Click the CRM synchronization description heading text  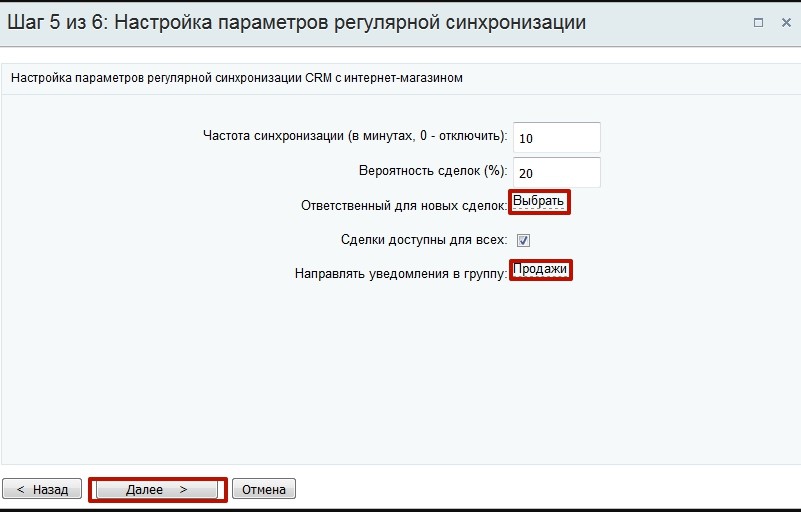236,77
